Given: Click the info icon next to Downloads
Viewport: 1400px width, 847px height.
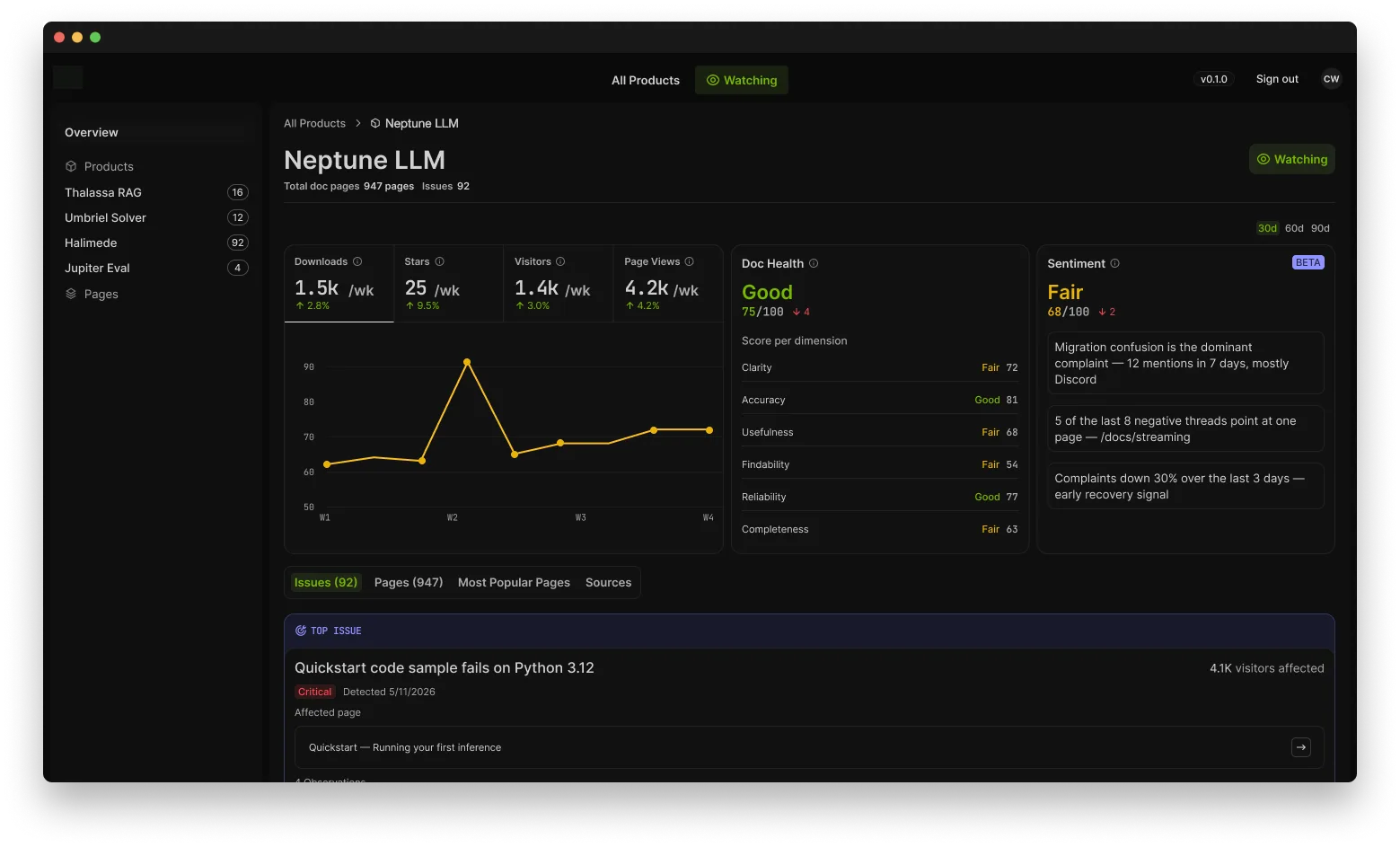Looking at the screenshot, I should click(357, 262).
